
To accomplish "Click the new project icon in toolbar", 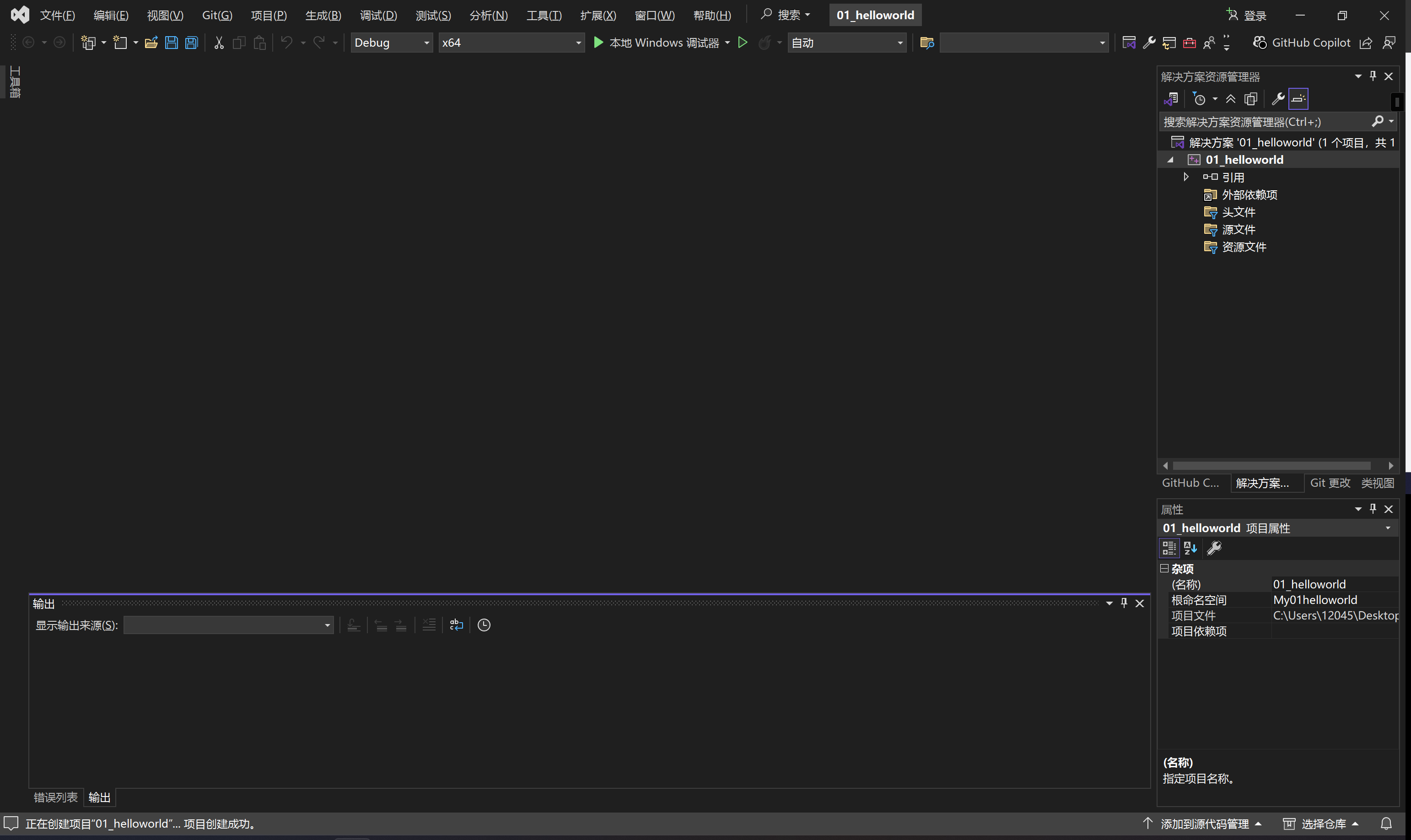I will click(x=88, y=43).
